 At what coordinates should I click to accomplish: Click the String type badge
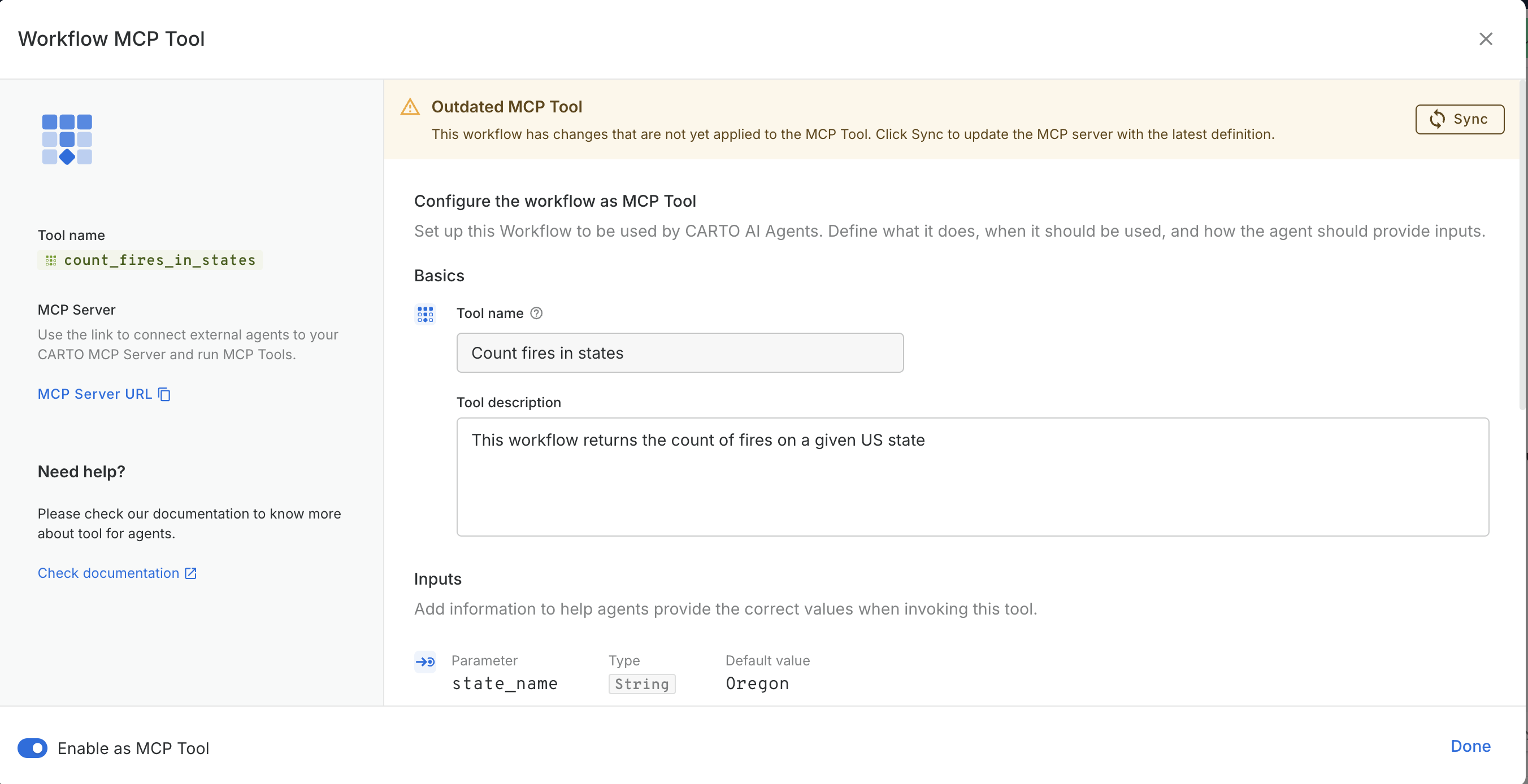coord(641,684)
